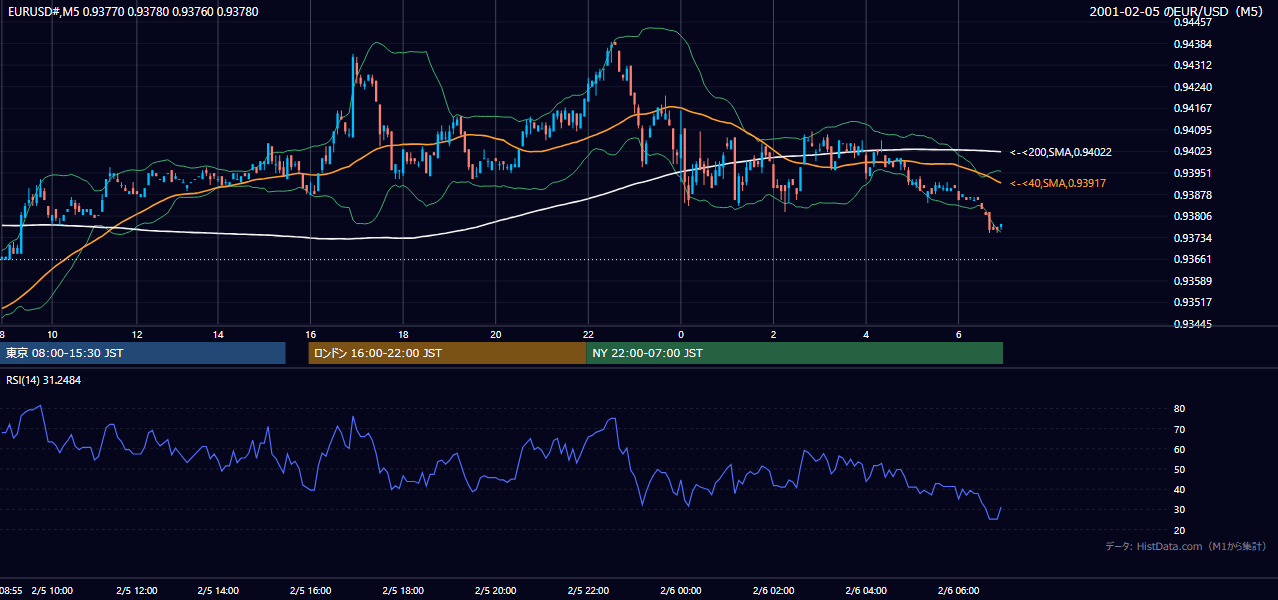Click hour label 14 below price chart

[x=218, y=334]
